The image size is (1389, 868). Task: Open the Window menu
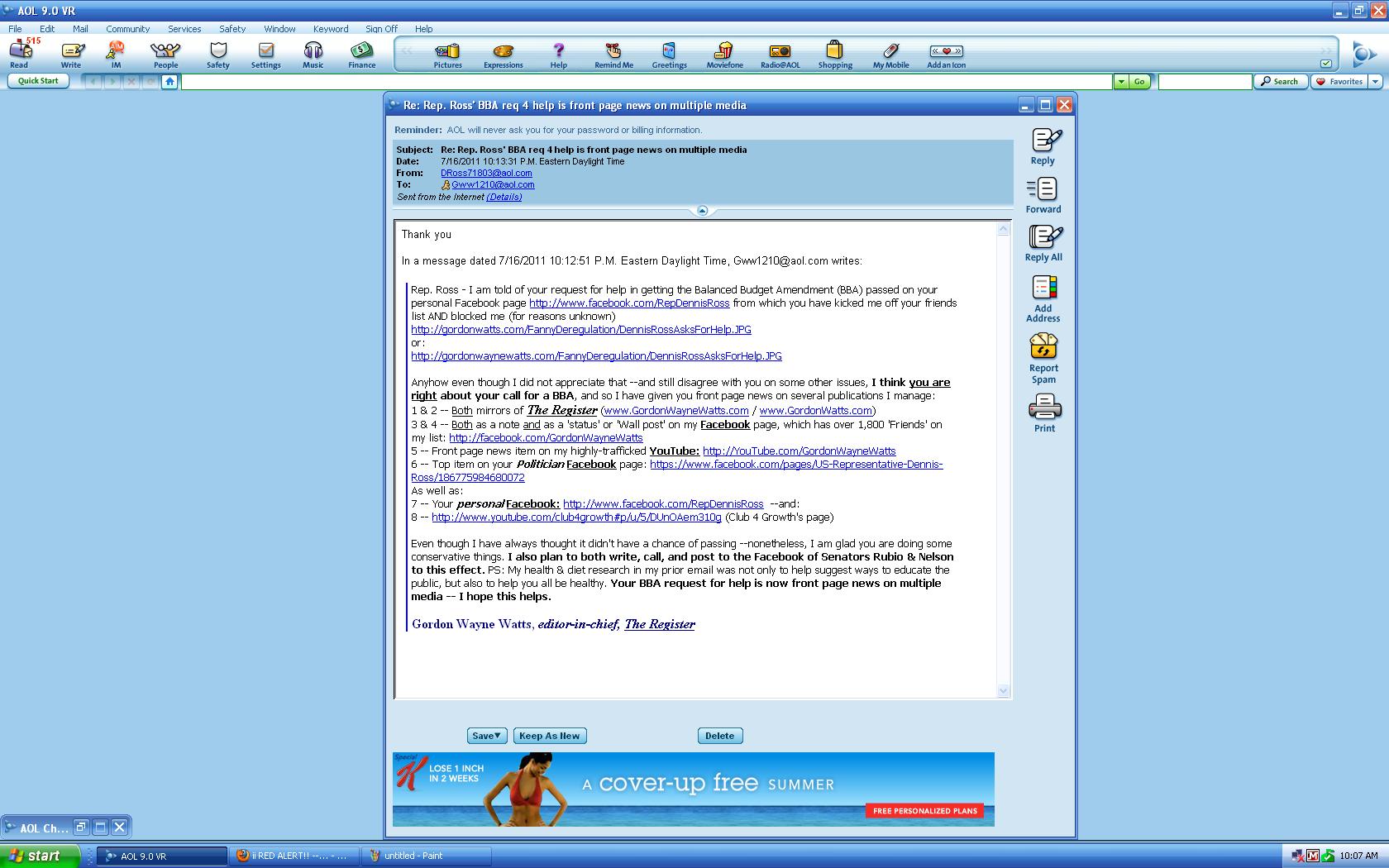[279, 29]
